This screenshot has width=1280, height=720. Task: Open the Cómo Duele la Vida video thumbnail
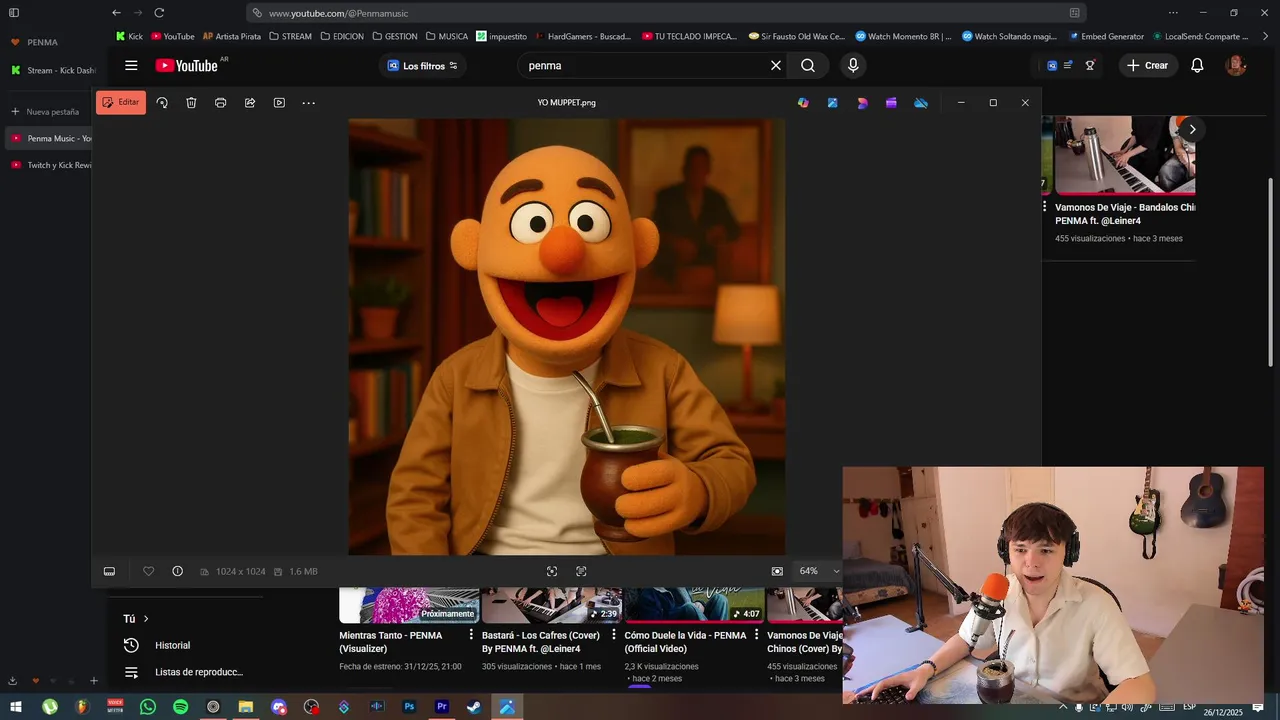(694, 605)
